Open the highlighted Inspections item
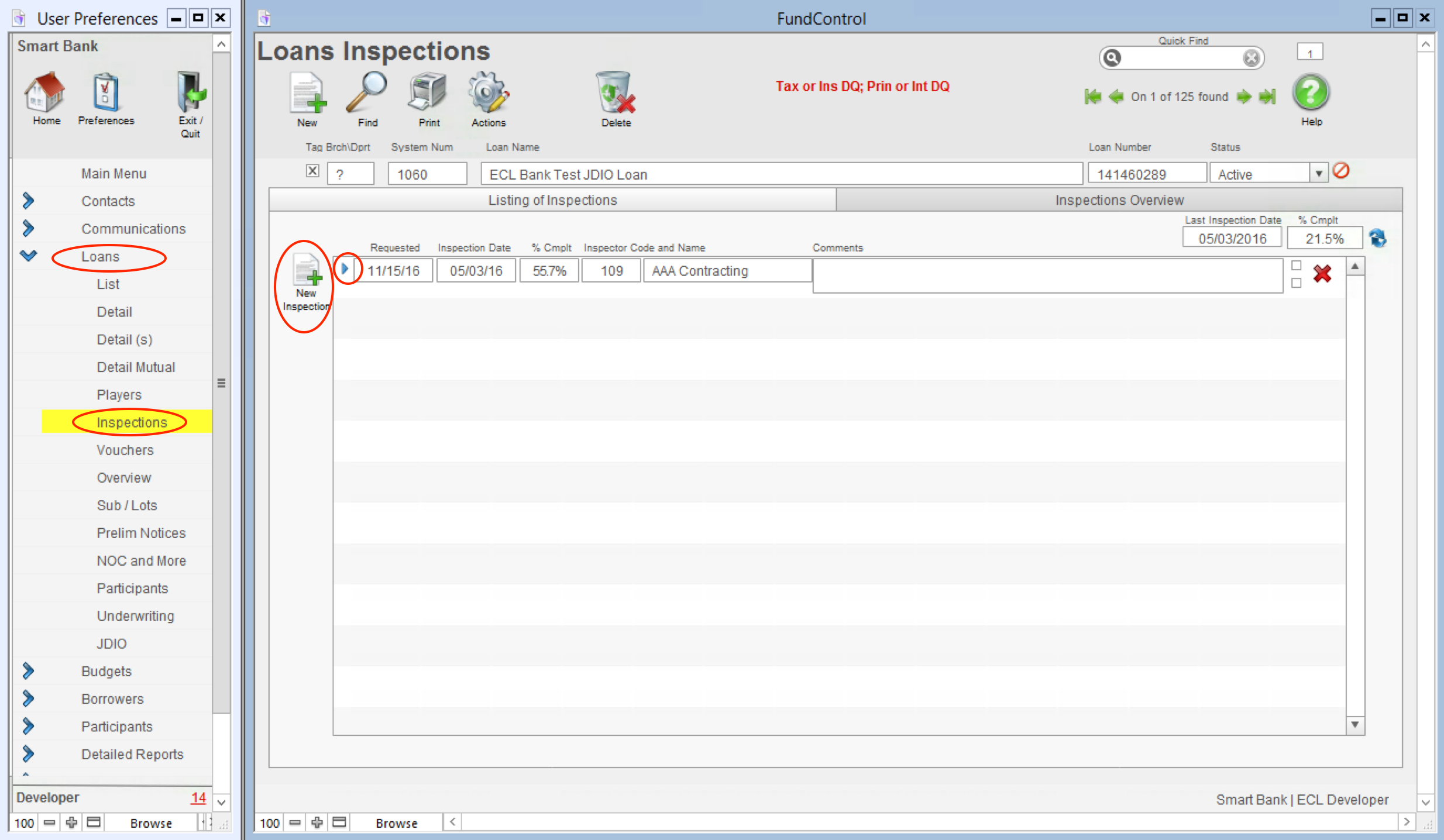 (x=132, y=422)
